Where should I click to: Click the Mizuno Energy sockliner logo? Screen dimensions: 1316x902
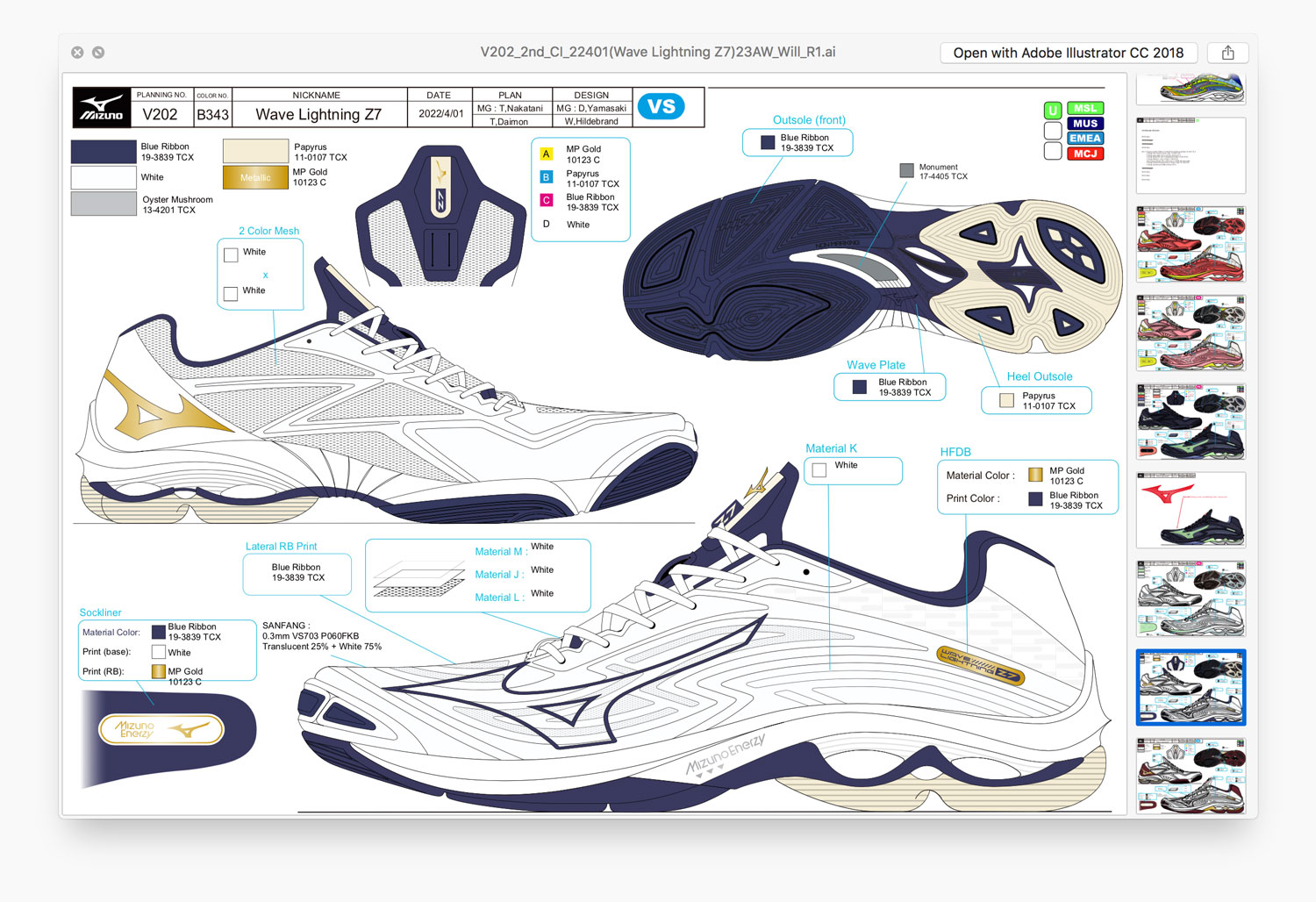(x=161, y=729)
